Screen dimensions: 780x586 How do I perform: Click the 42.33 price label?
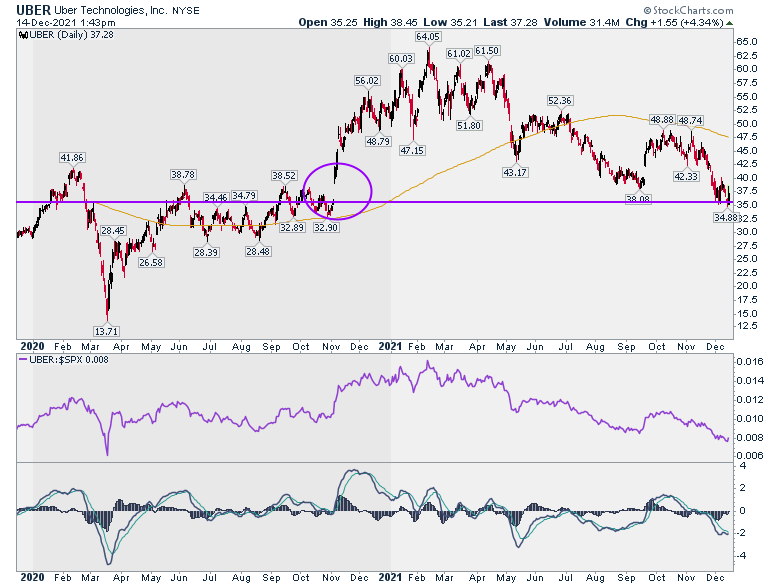(686, 176)
